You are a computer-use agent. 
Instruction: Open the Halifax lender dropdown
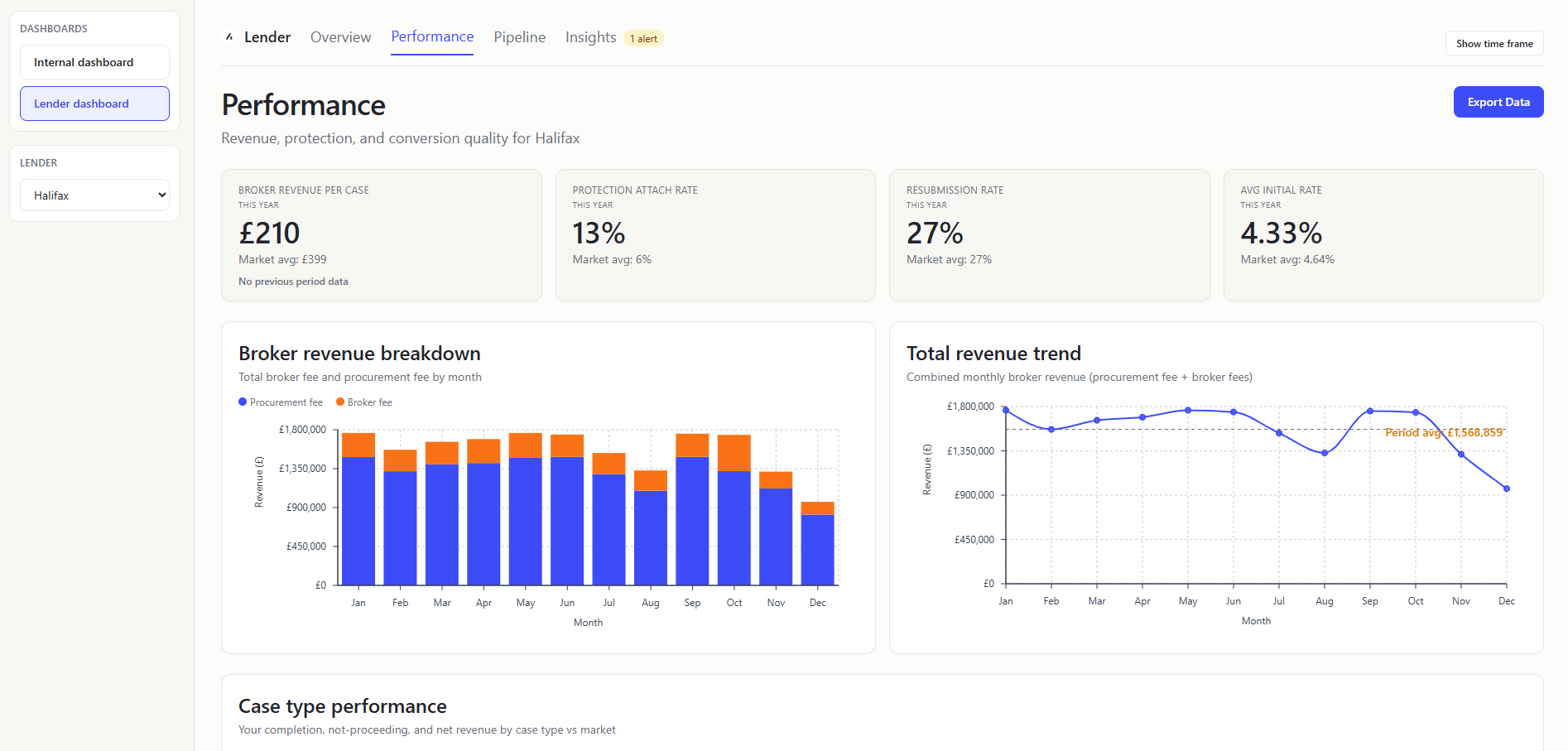(x=94, y=195)
